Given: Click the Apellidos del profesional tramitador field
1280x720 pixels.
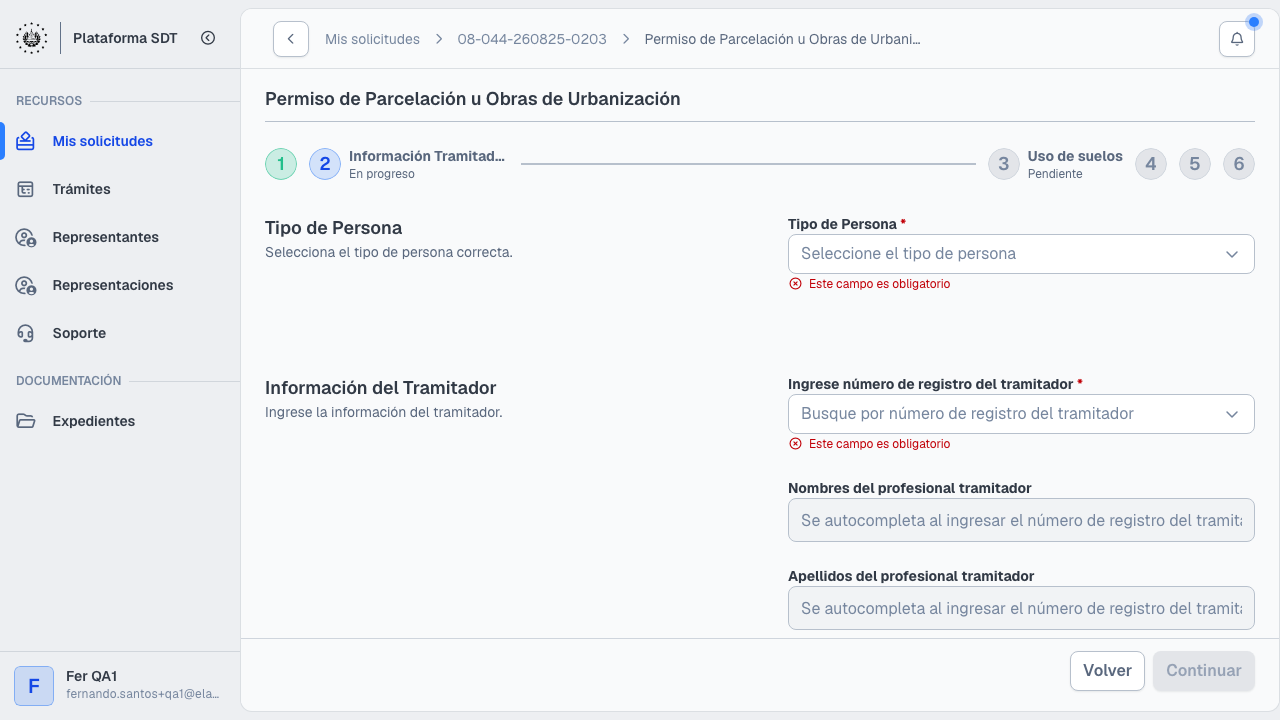Looking at the screenshot, I should tap(1021, 608).
